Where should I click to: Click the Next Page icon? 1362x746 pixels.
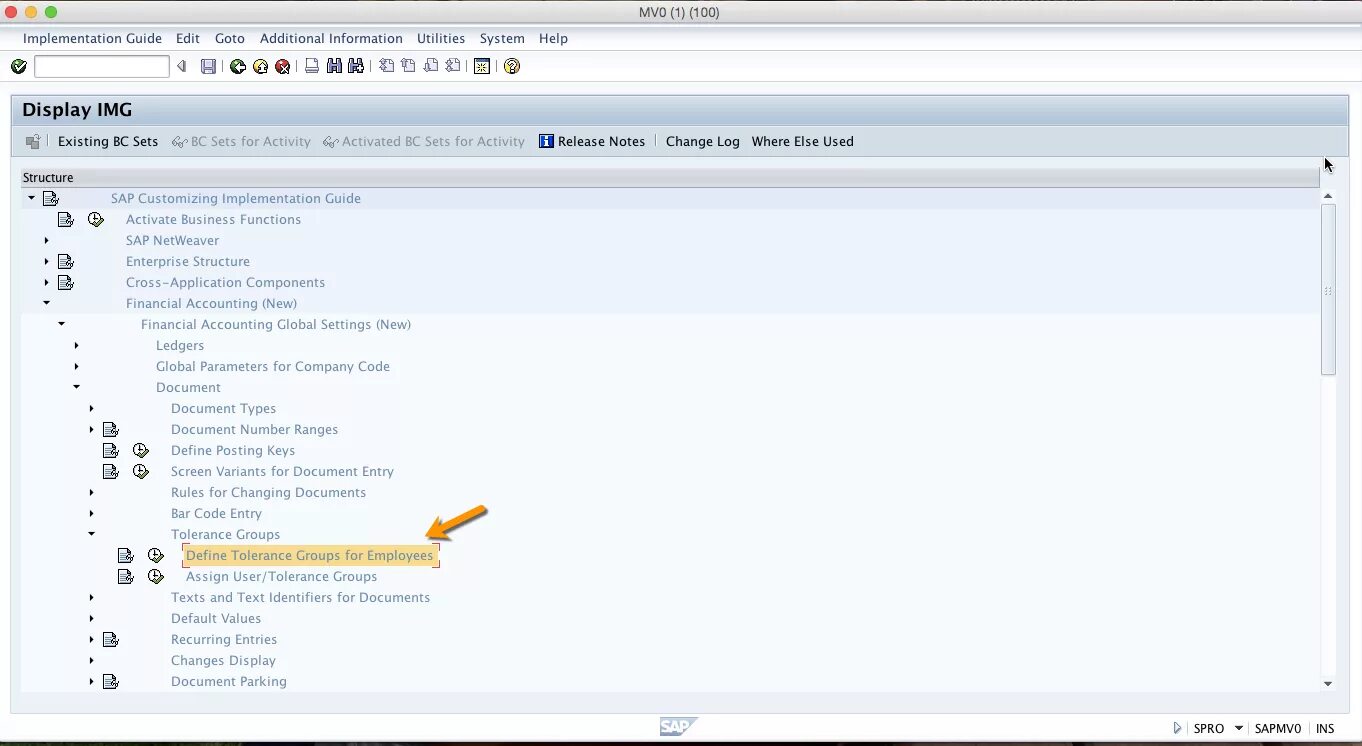[430, 67]
